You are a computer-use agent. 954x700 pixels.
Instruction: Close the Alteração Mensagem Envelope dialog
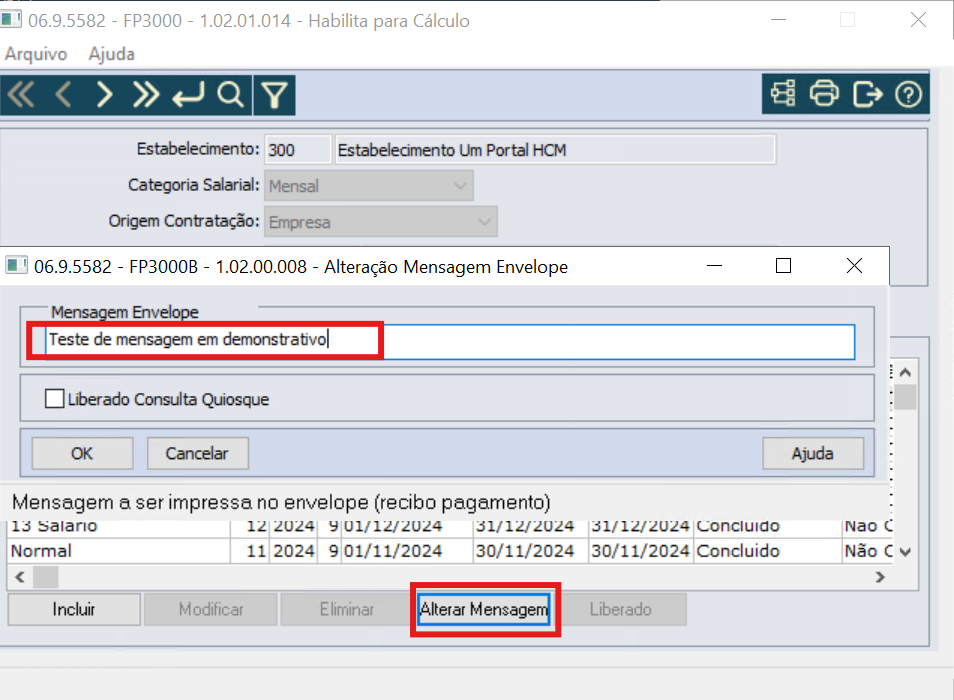(854, 266)
